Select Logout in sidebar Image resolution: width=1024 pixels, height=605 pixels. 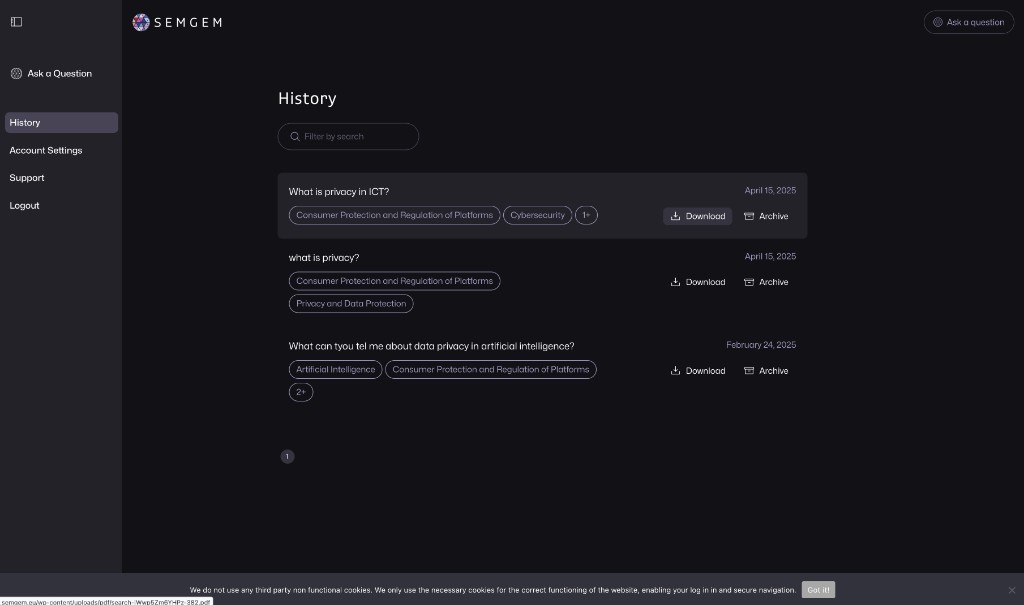[24, 205]
